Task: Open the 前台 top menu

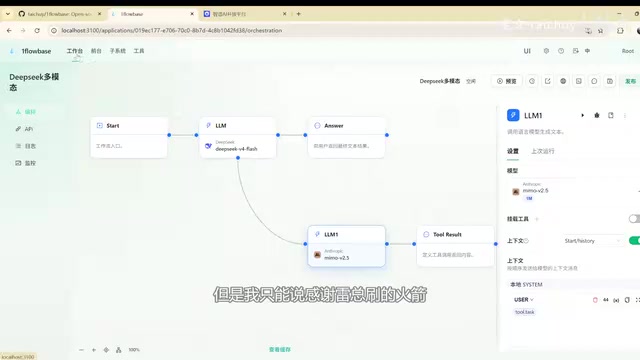Action: [96, 51]
